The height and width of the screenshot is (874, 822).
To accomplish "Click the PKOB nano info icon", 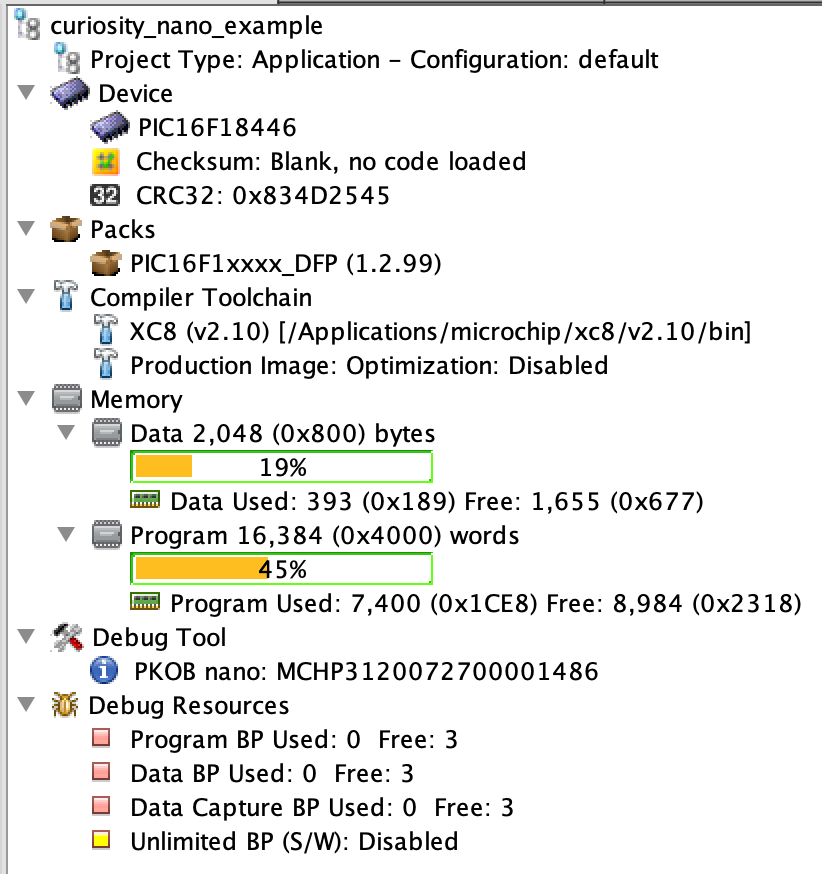I will pos(105,671).
